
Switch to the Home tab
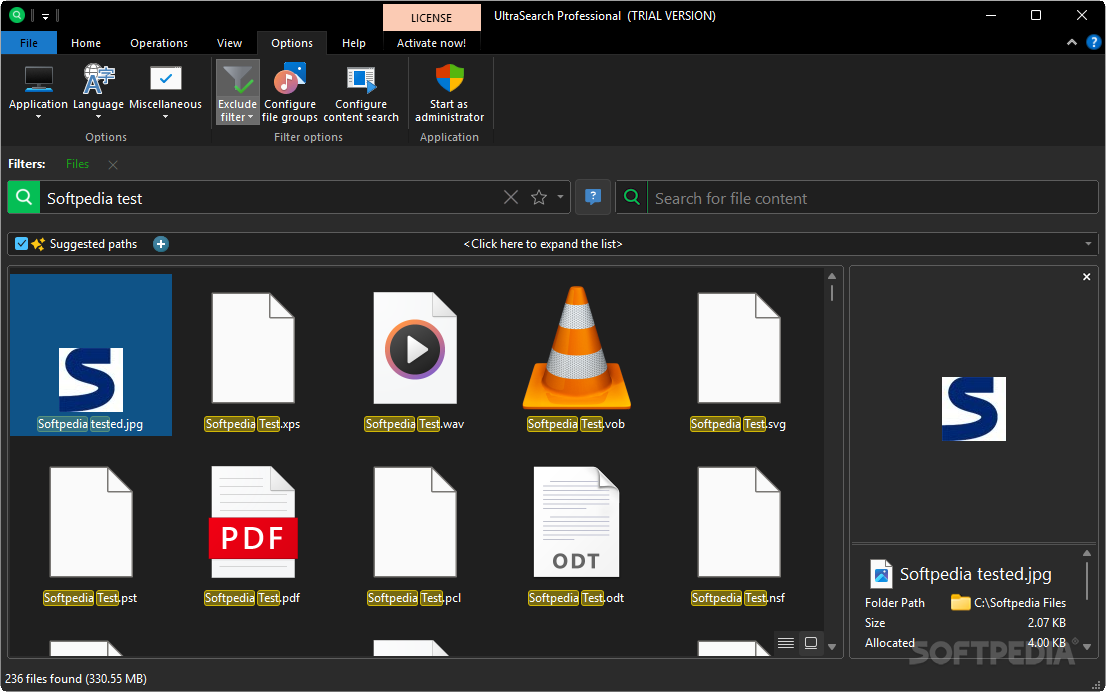click(86, 43)
